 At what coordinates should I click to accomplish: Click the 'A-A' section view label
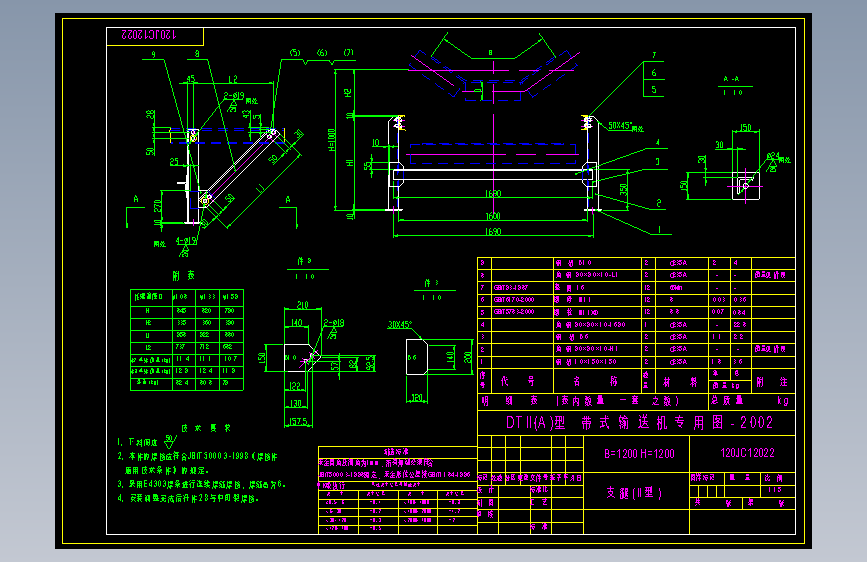[731, 79]
